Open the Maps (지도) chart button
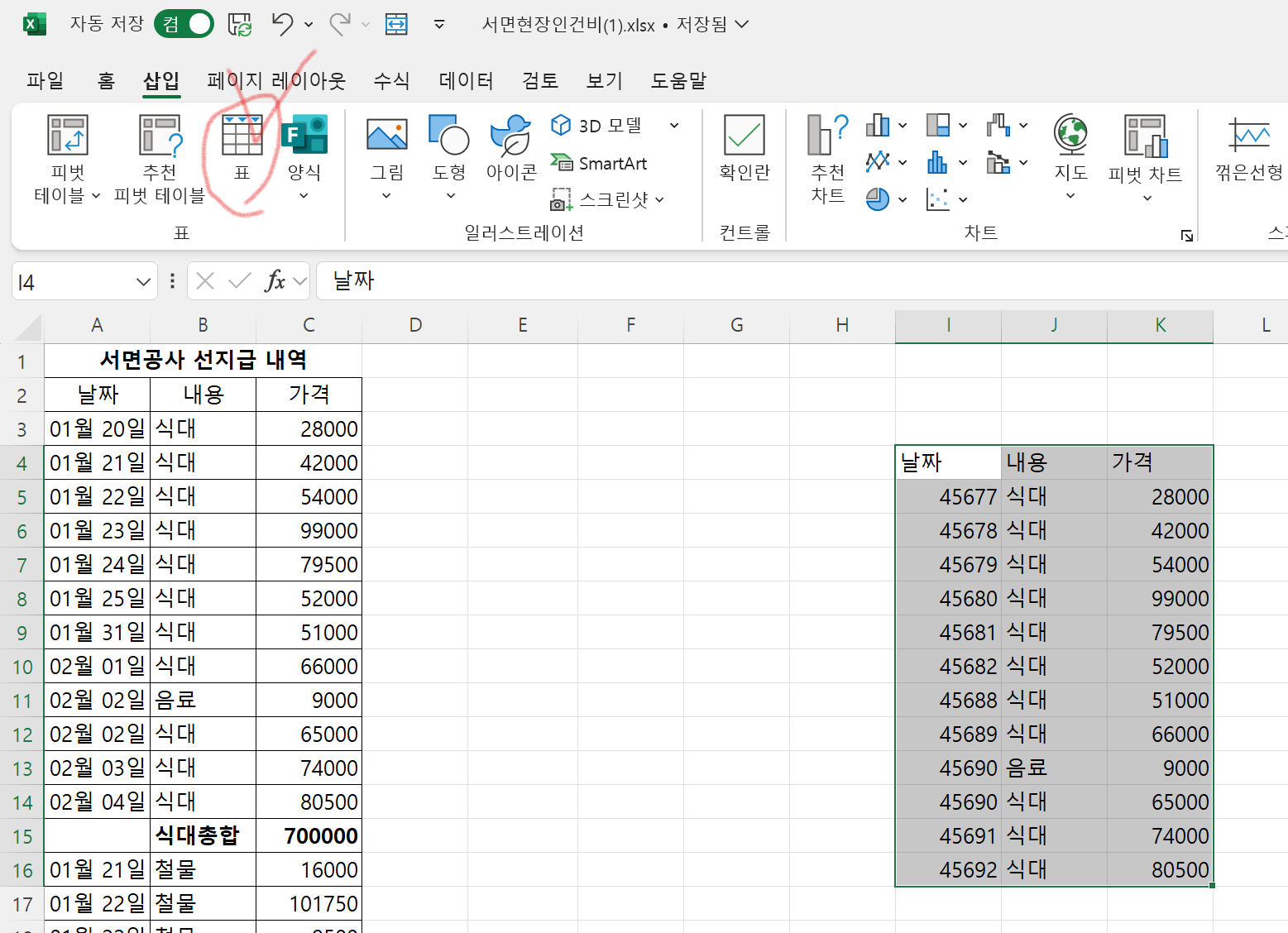The image size is (1288, 933). 1070,157
